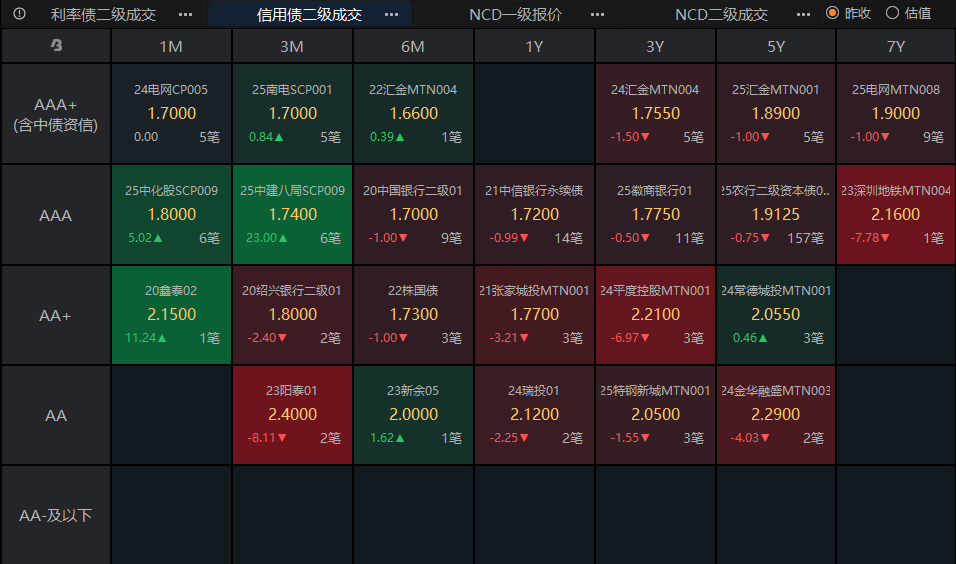The height and width of the screenshot is (564, 956).
Task: Open the 20鑫泰02 bond cell
Action: coord(171,315)
